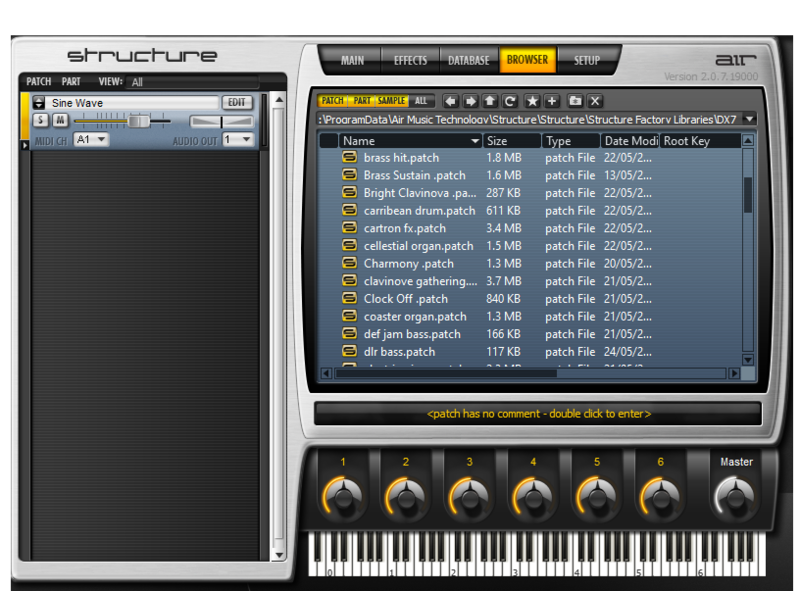Click the patch icon beside carribean drum.patch
800x591 pixels.
coord(349,210)
